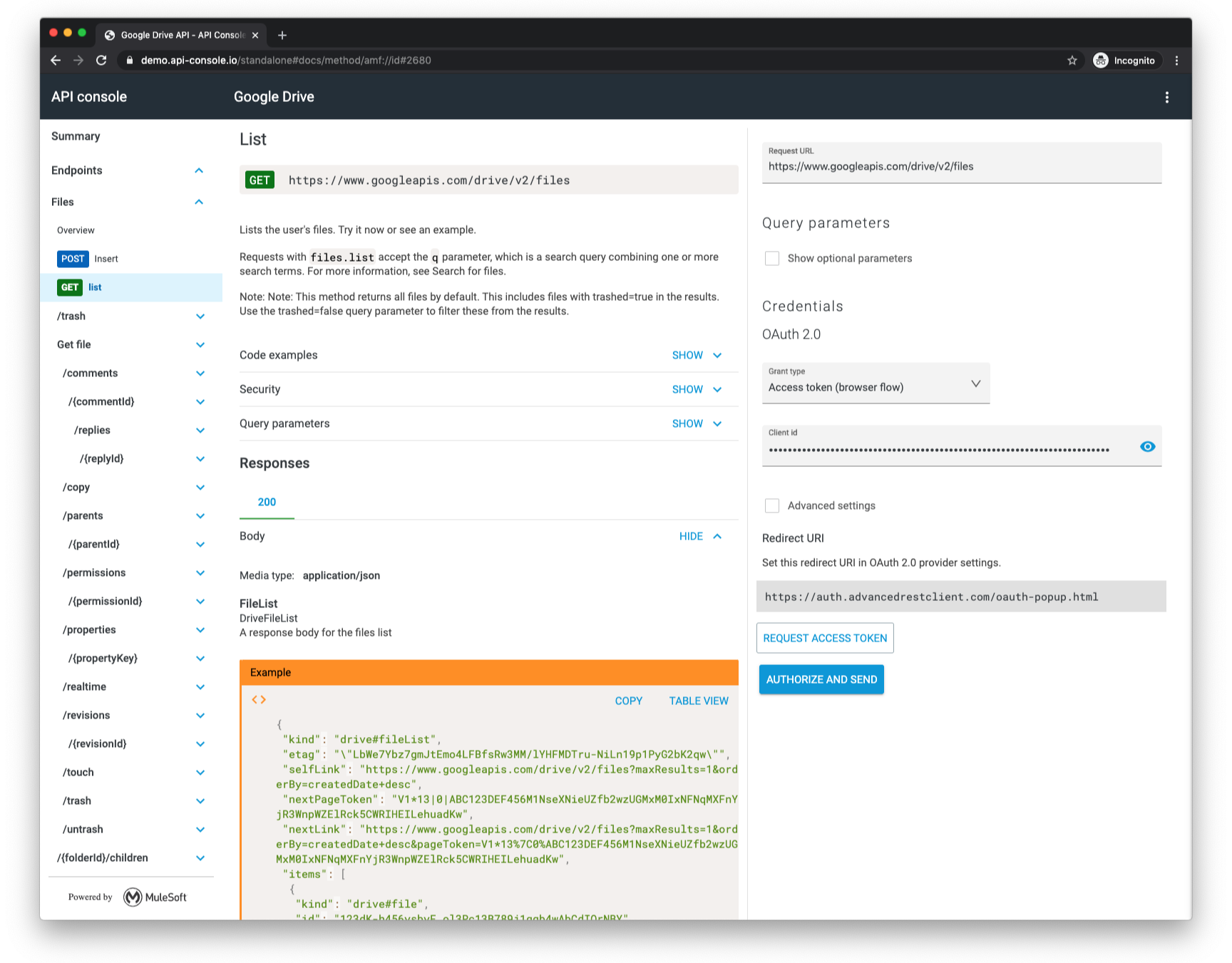Expand the /{folderId}/children endpoint
This screenshot has width=1232, height=963.
200,858
